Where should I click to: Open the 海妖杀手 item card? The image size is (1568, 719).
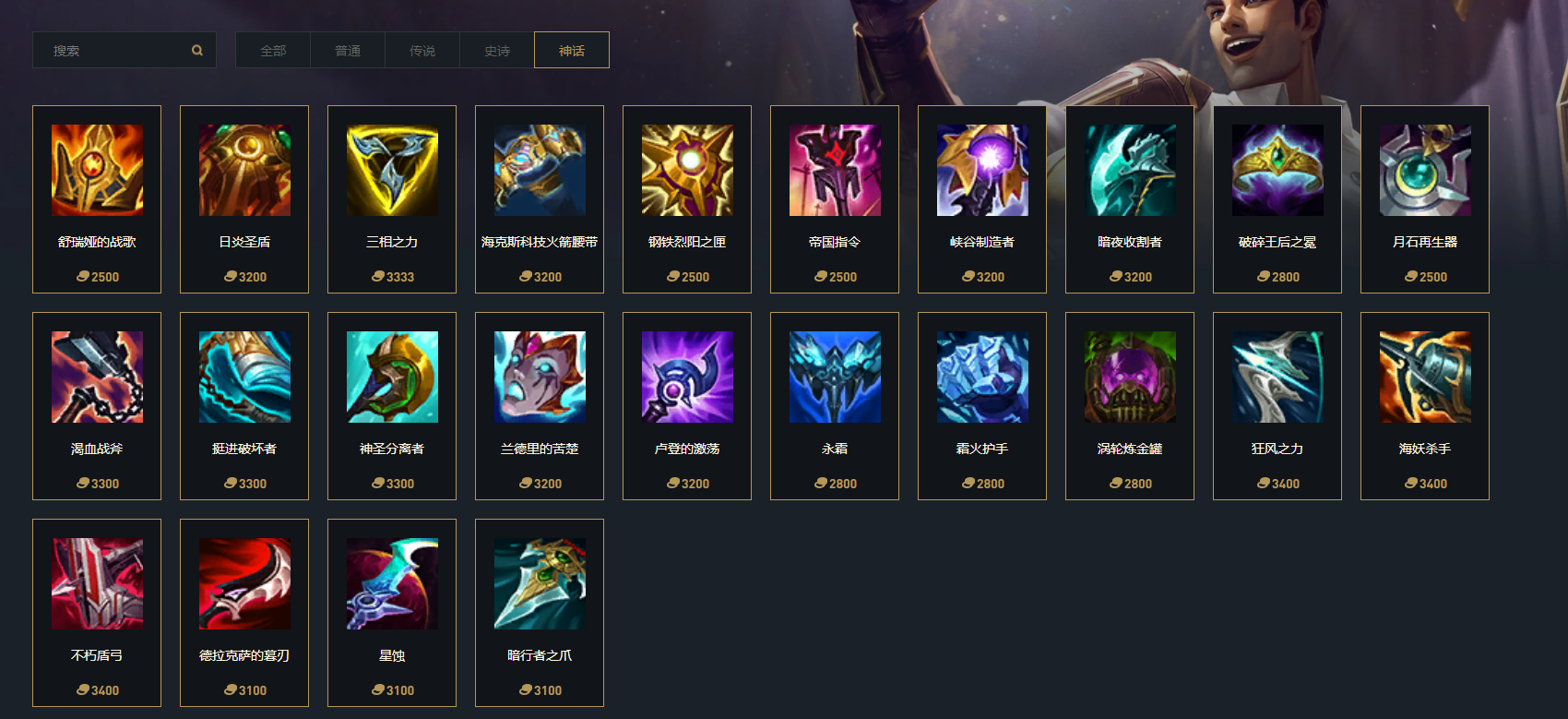tap(1425, 406)
